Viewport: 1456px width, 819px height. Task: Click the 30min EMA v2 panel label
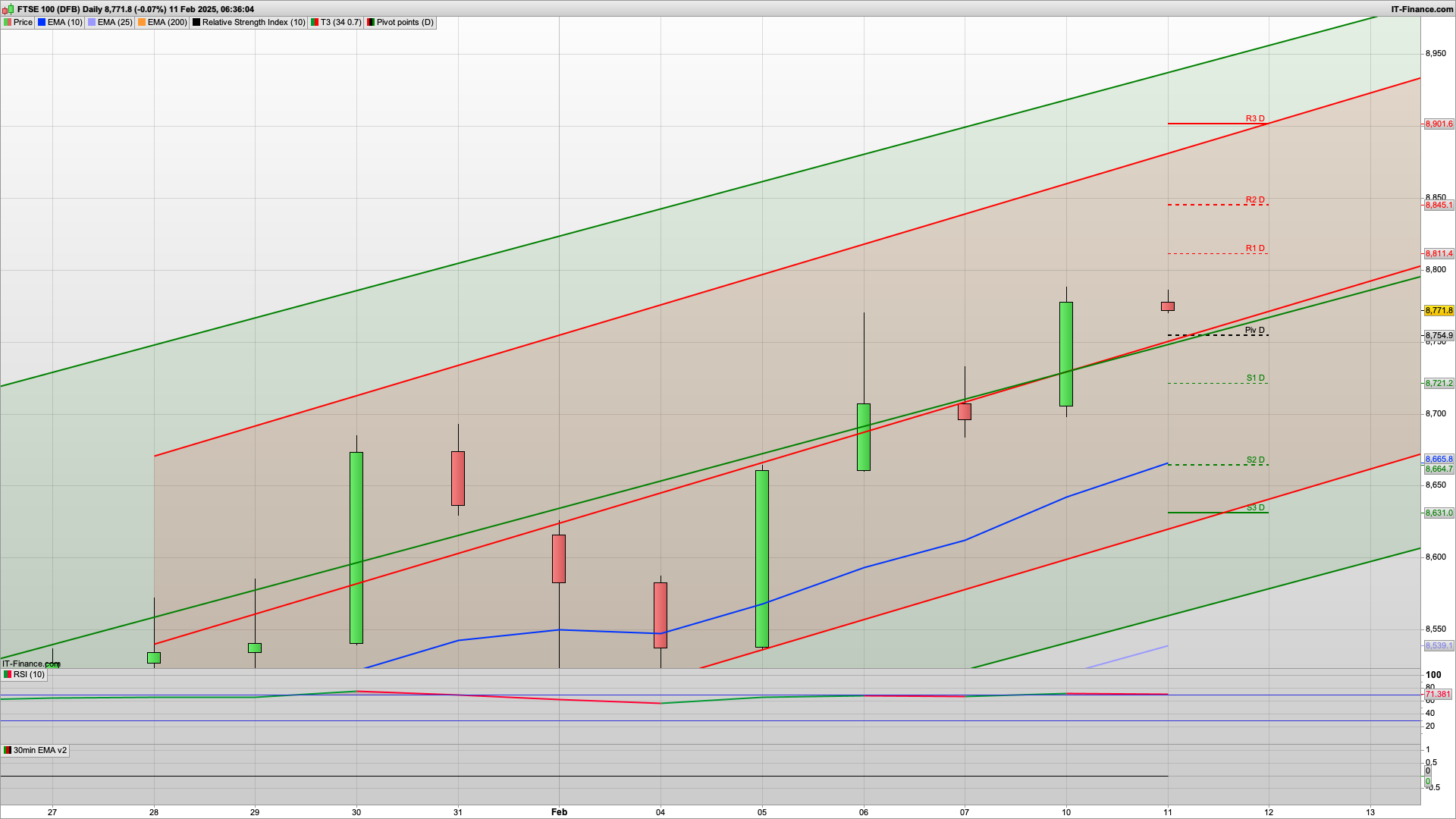[35, 750]
